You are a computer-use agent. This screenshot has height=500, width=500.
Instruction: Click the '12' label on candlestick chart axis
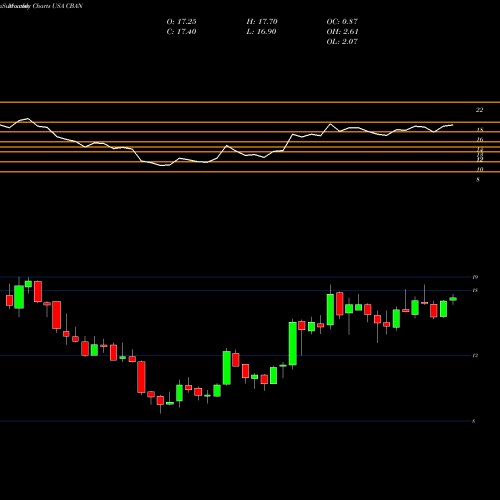pyautogui.click(x=475, y=356)
